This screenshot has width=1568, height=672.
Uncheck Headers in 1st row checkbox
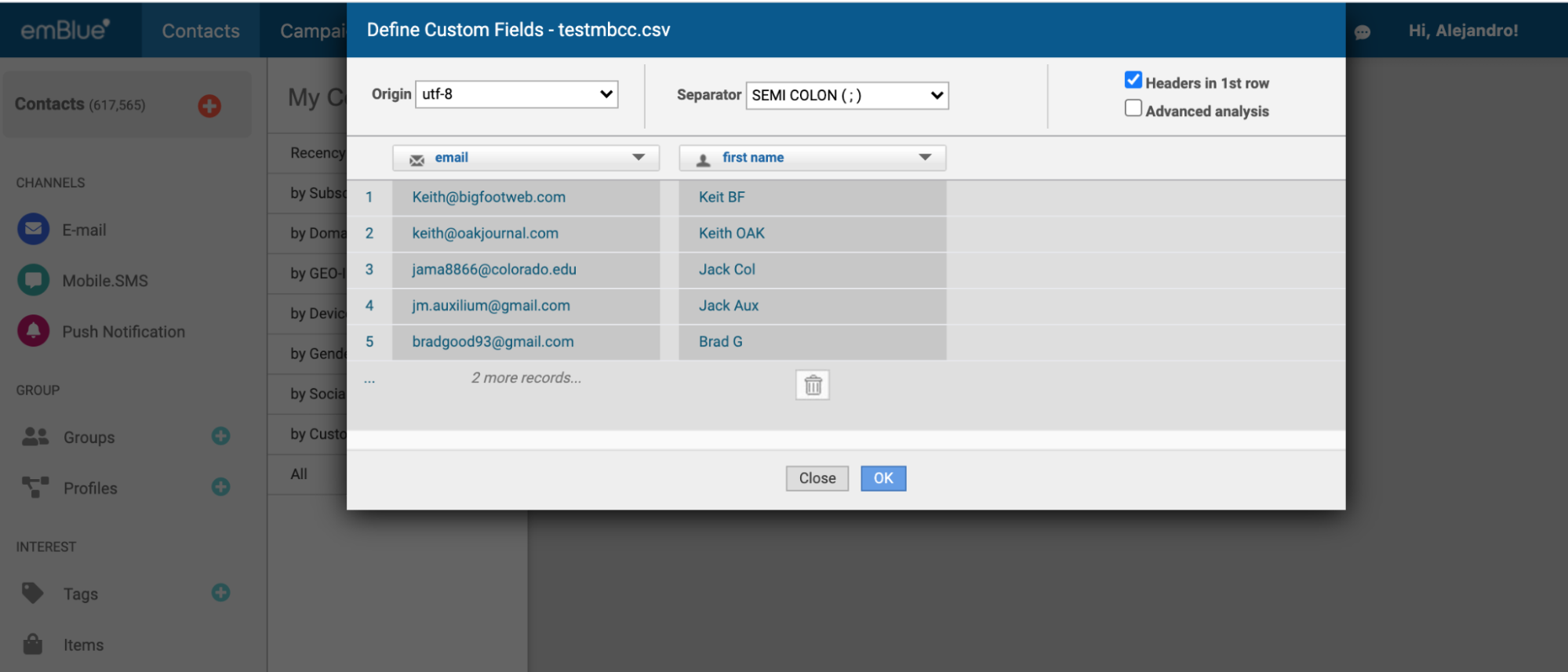tap(1133, 80)
